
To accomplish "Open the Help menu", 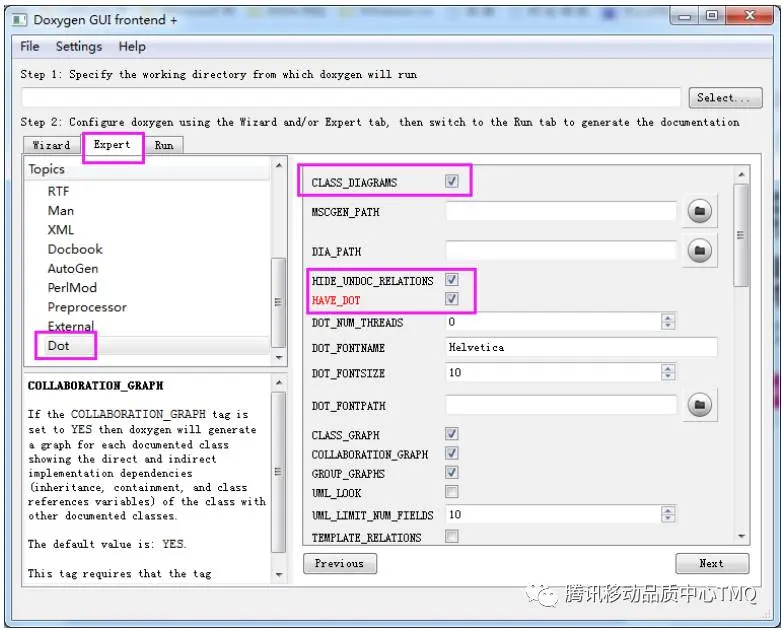I will click(132, 46).
